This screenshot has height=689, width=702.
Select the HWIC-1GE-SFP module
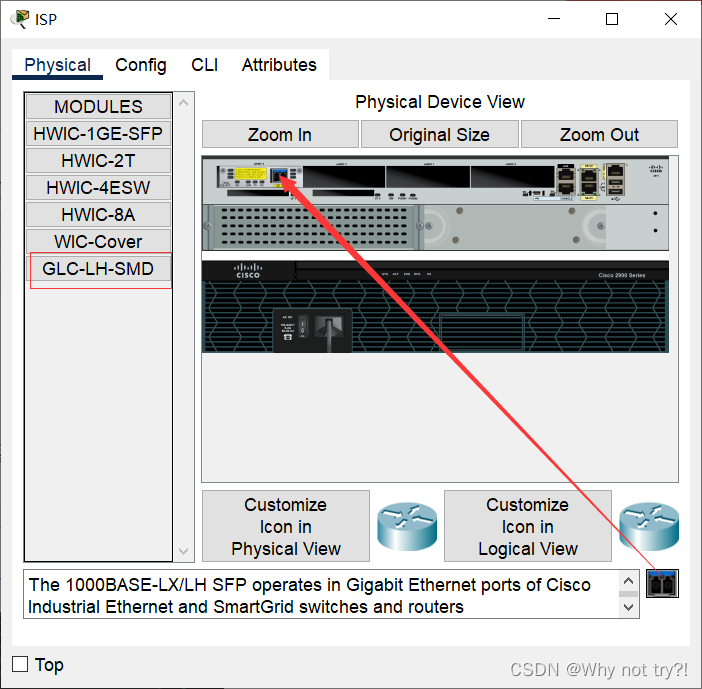(x=98, y=133)
